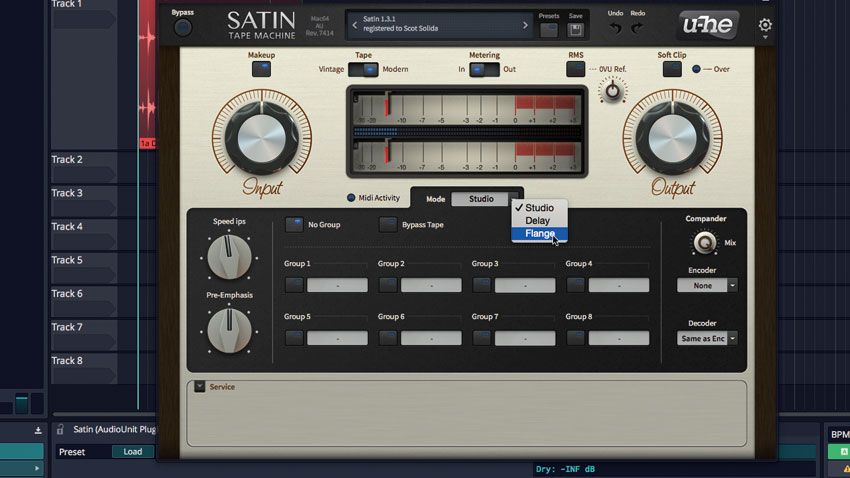Image resolution: width=850 pixels, height=478 pixels.
Task: Toggle Group 3 enable button
Action: [481, 285]
